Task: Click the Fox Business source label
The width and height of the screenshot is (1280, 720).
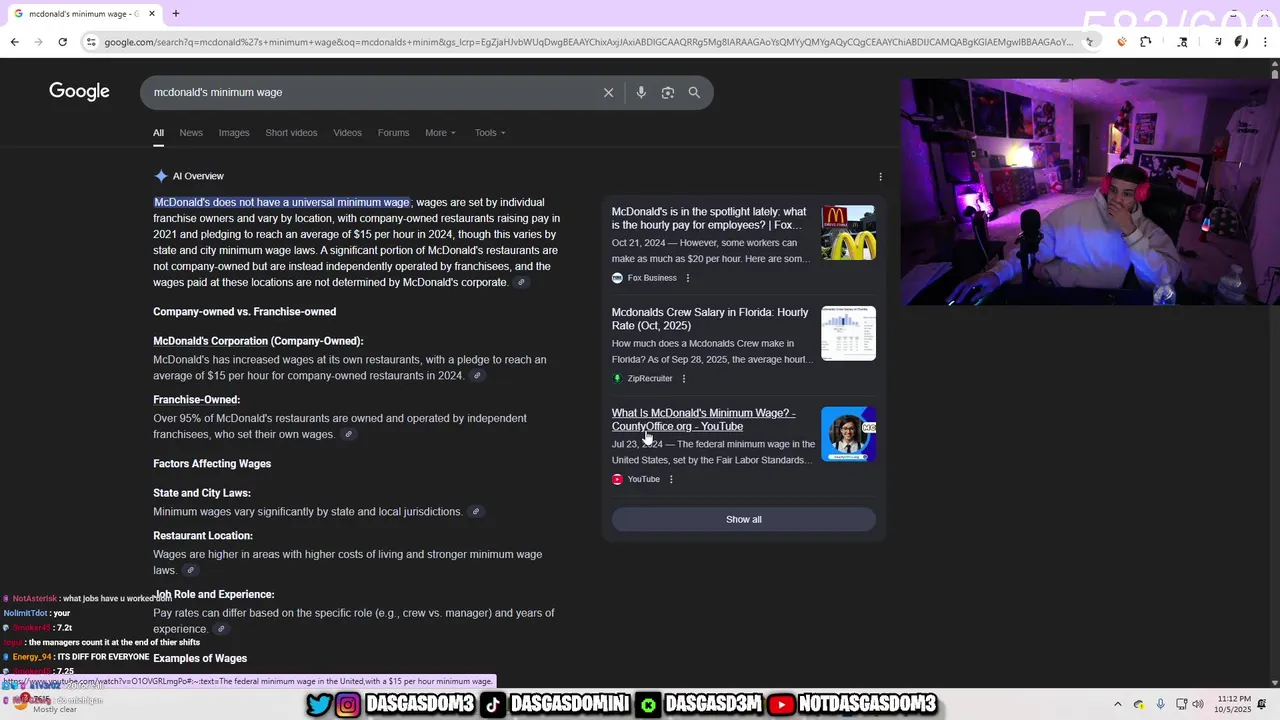Action: click(652, 278)
